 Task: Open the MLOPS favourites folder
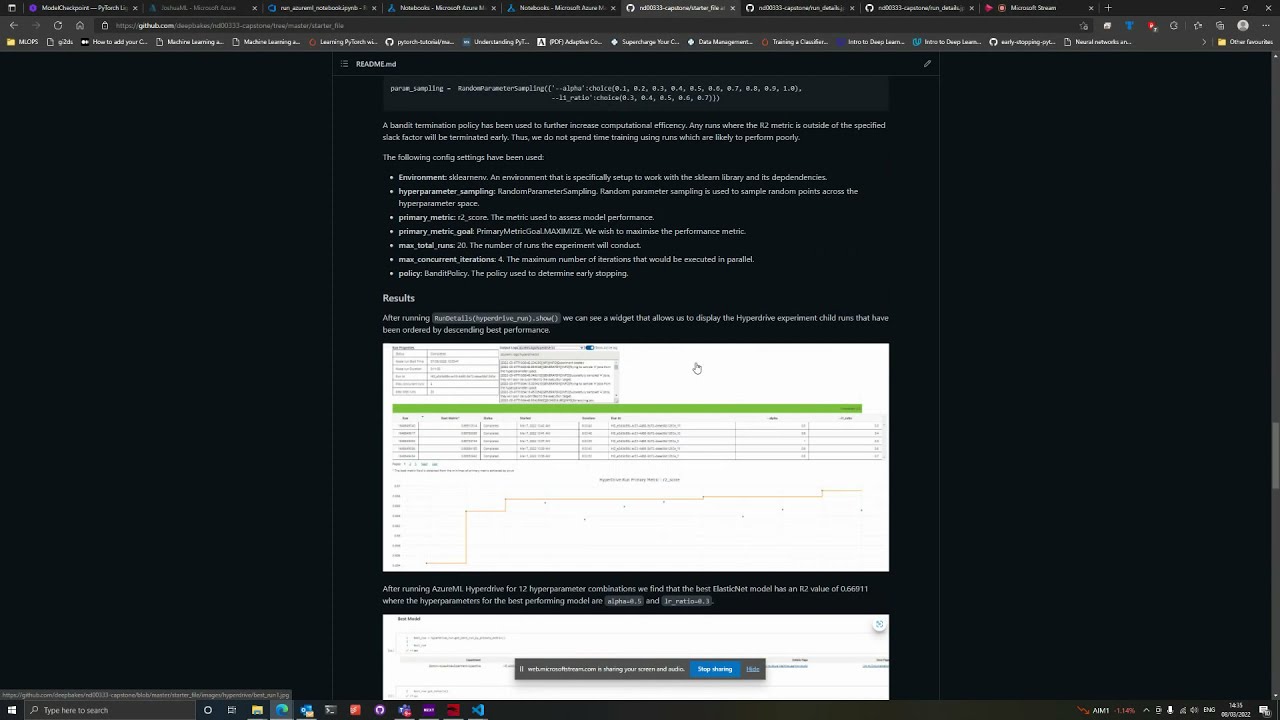click(x=24, y=42)
